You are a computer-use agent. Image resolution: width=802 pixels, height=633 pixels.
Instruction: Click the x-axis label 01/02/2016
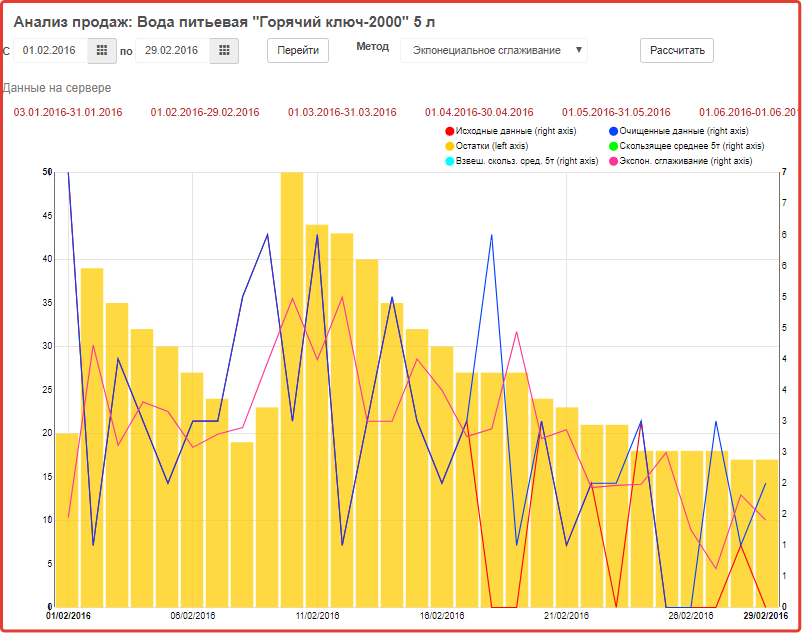pyautogui.click(x=68, y=616)
